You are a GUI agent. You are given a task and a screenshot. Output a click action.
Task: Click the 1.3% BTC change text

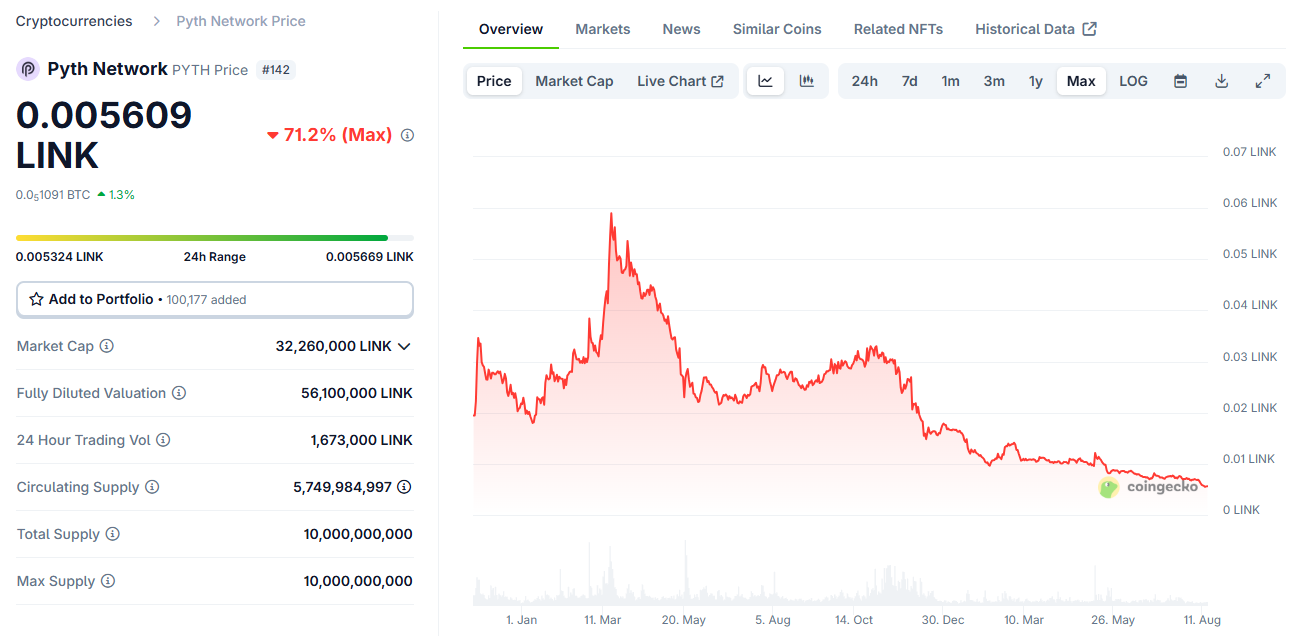[122, 195]
